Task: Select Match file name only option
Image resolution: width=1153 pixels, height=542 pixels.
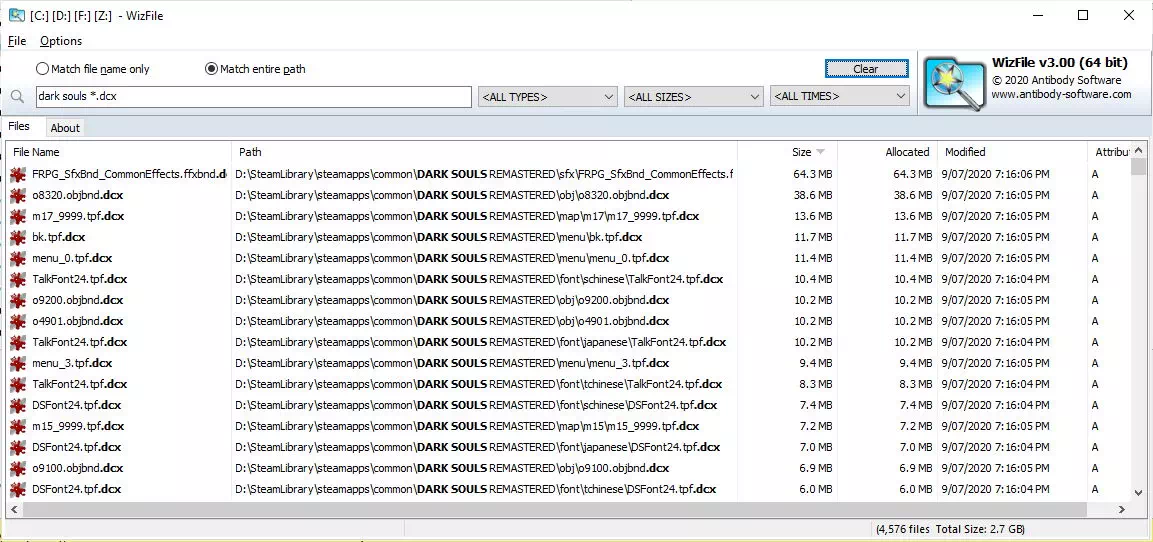Action: click(93, 69)
